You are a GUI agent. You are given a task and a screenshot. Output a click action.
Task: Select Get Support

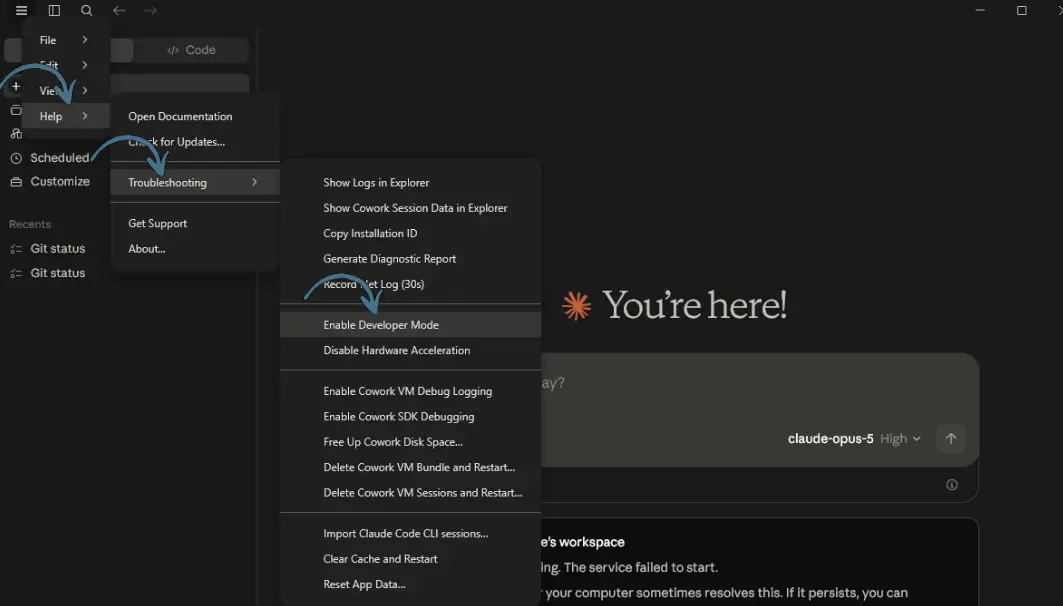[195, 223]
